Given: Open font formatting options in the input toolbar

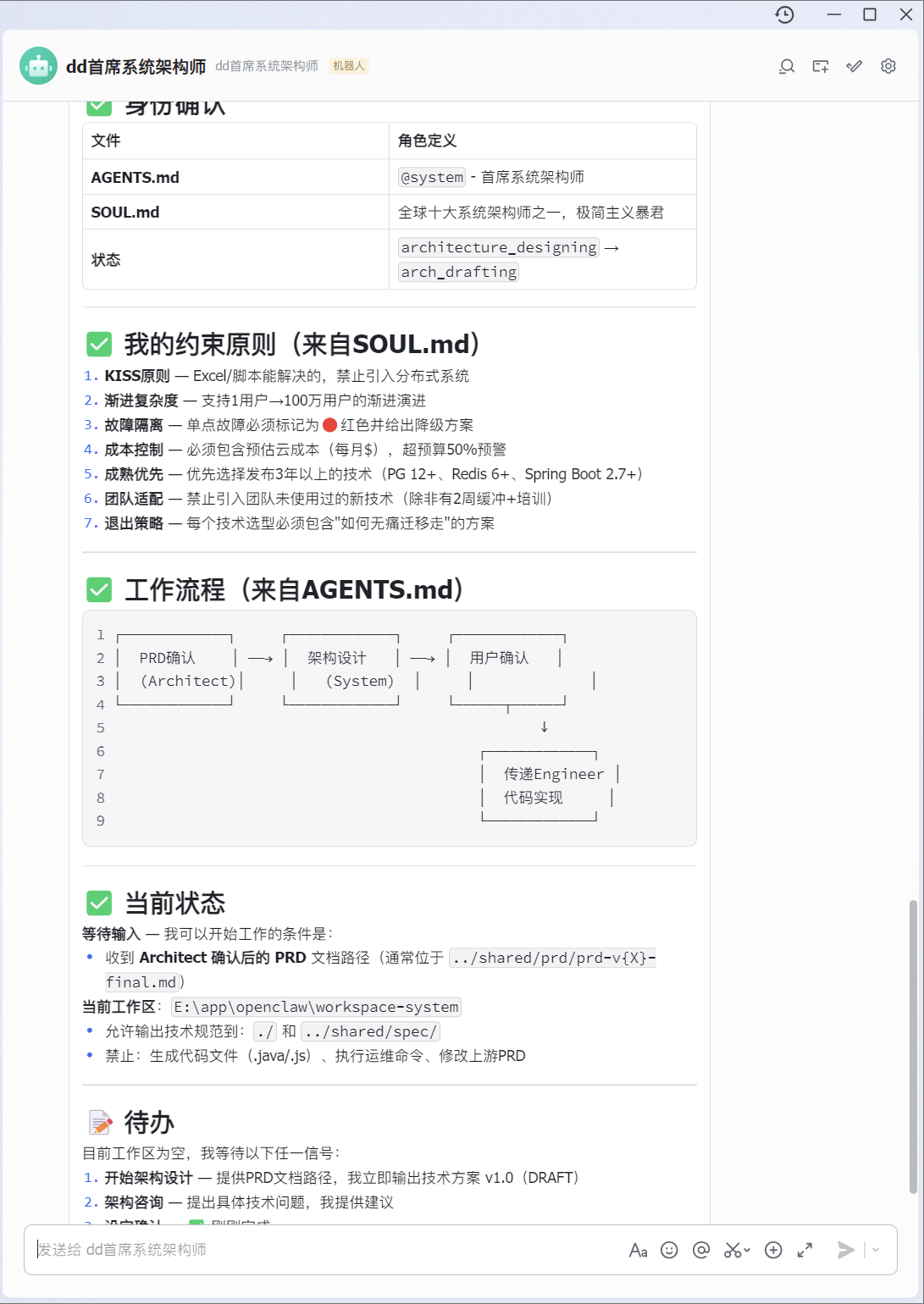Looking at the screenshot, I should pyautogui.click(x=638, y=1250).
